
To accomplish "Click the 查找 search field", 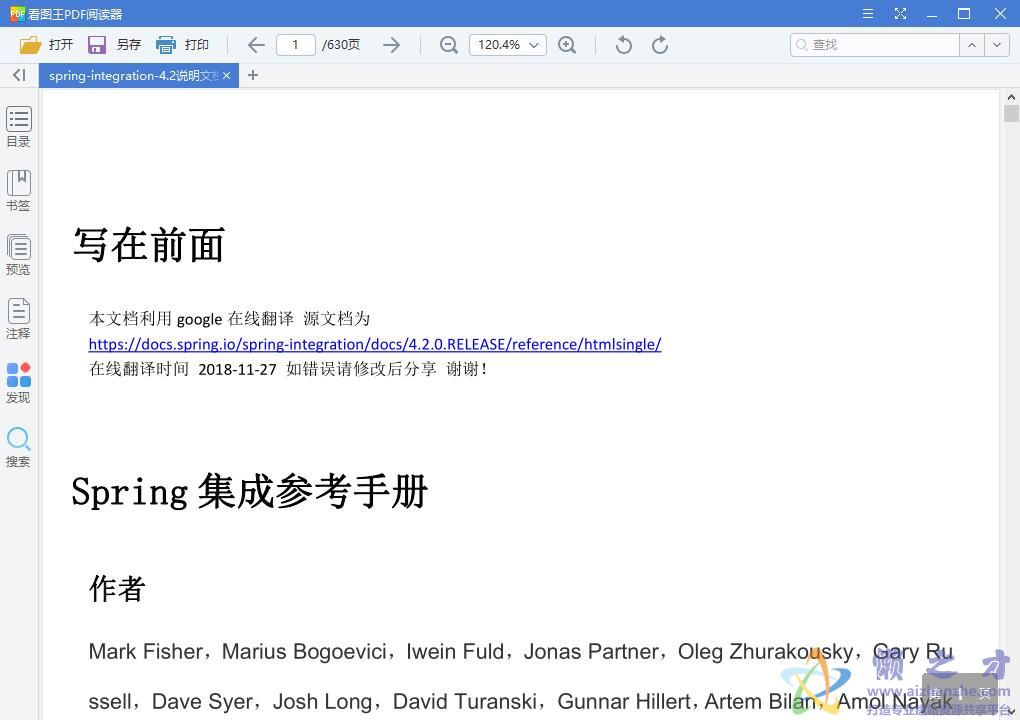I will (x=874, y=45).
